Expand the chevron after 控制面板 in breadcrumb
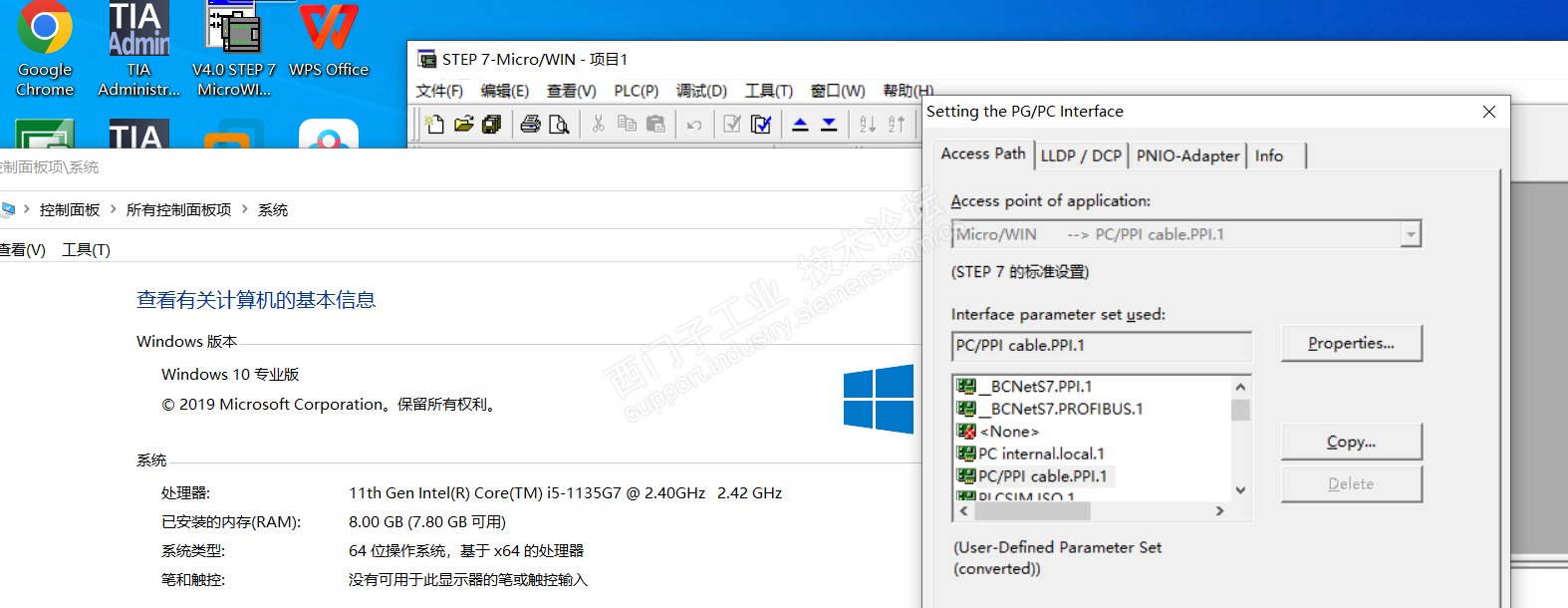This screenshot has height=608, width=1568. coord(114,209)
